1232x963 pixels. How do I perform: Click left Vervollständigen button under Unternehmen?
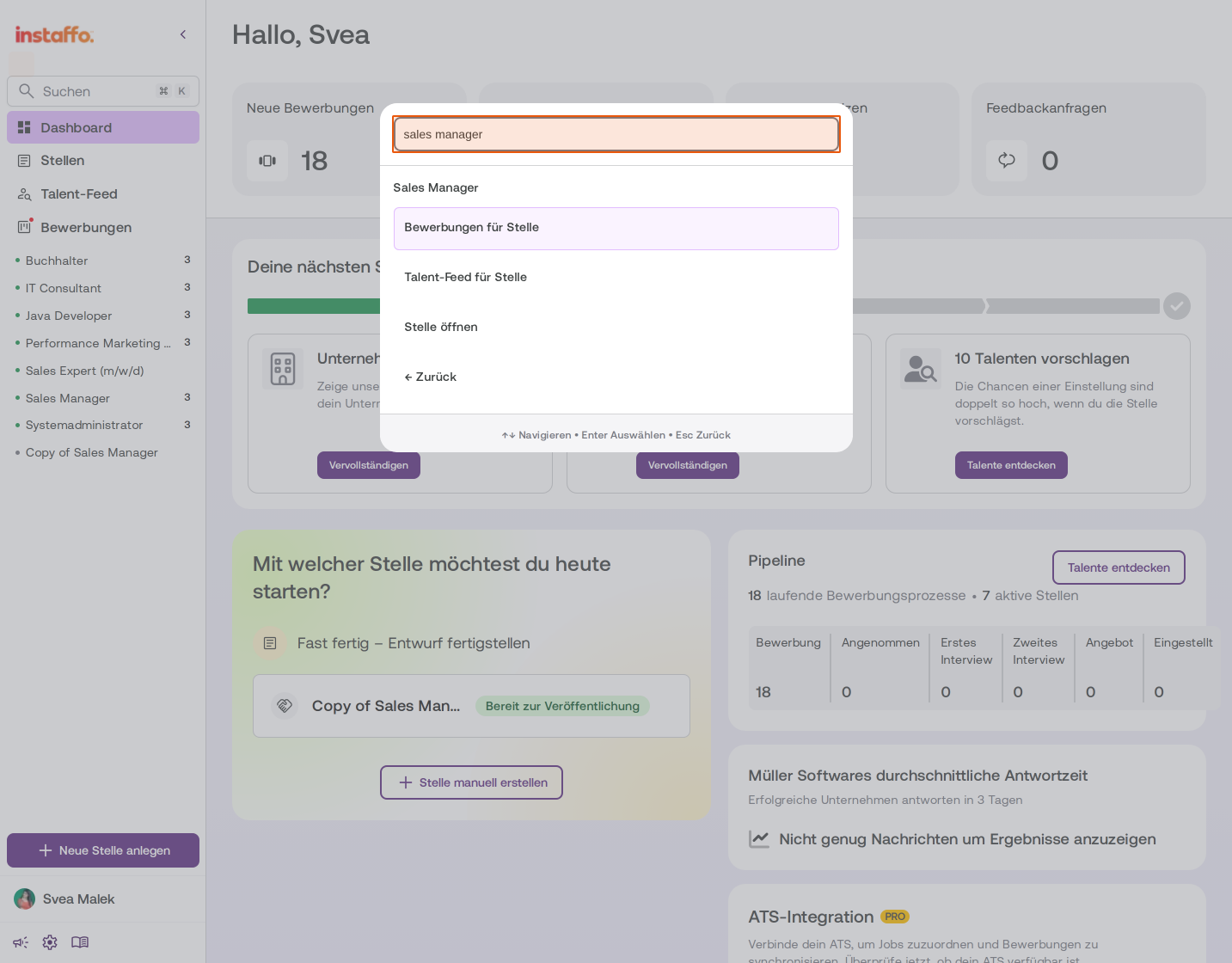pos(369,465)
